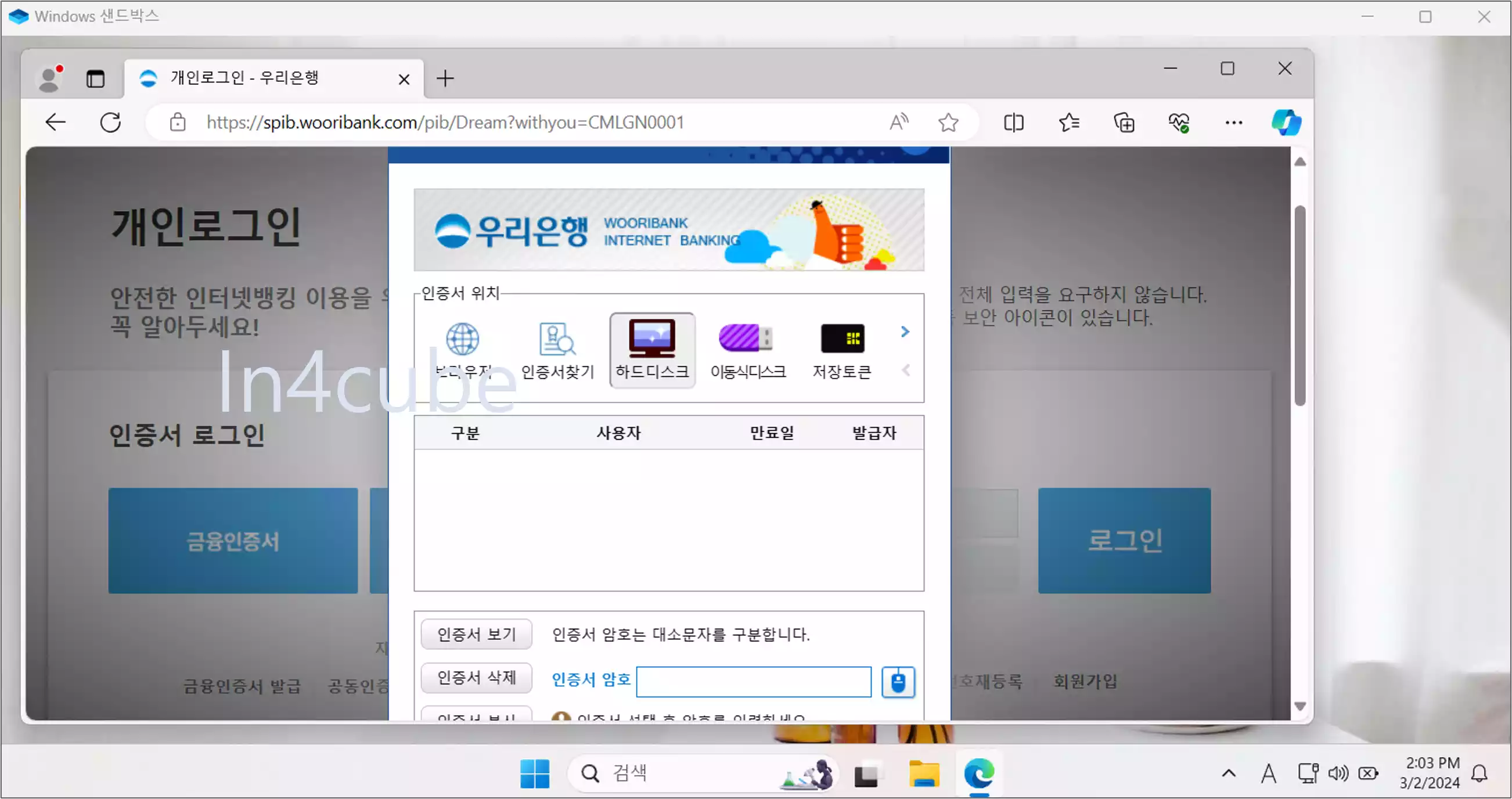Image resolution: width=1512 pixels, height=799 pixels.
Task: Click the 인증서 암호 password input field
Action: point(753,682)
